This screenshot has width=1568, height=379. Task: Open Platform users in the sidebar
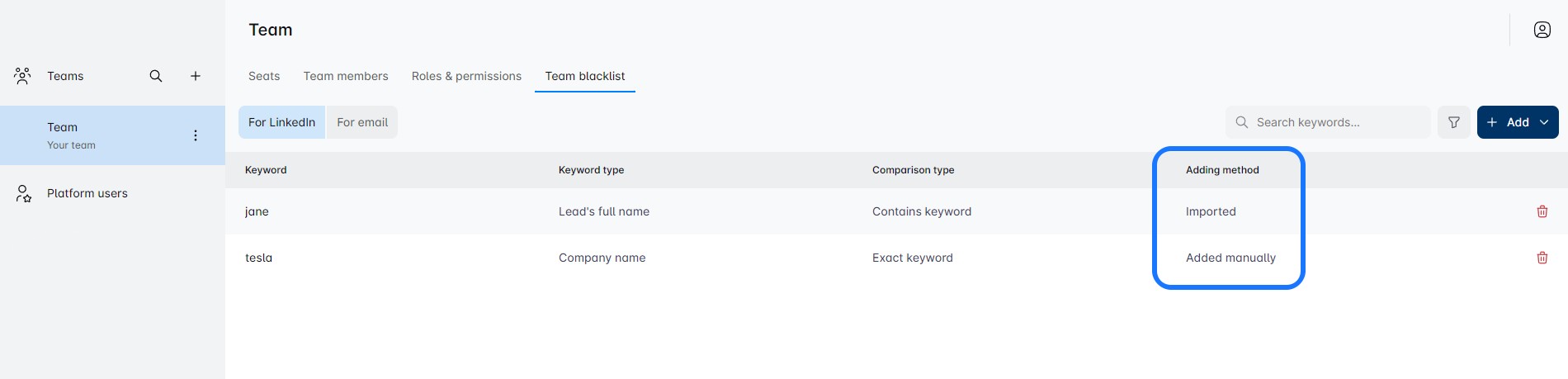tap(87, 193)
